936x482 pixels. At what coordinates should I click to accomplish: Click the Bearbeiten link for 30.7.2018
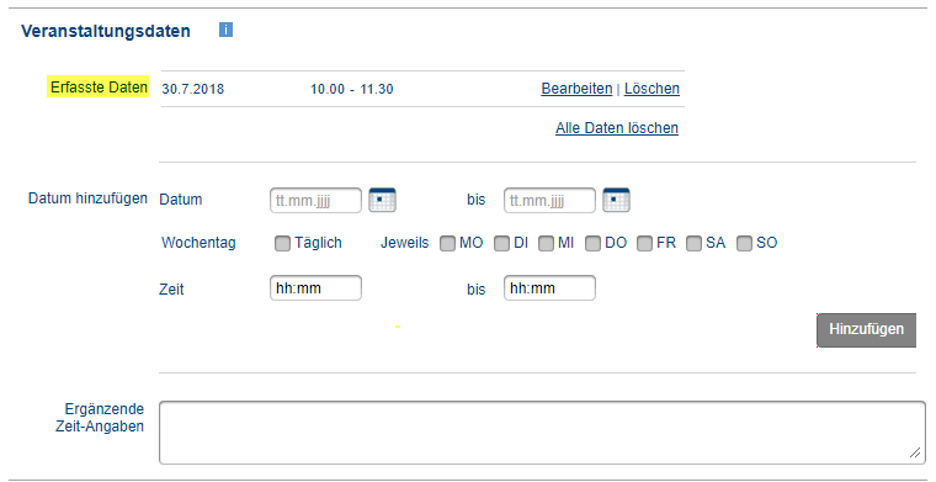click(x=577, y=88)
